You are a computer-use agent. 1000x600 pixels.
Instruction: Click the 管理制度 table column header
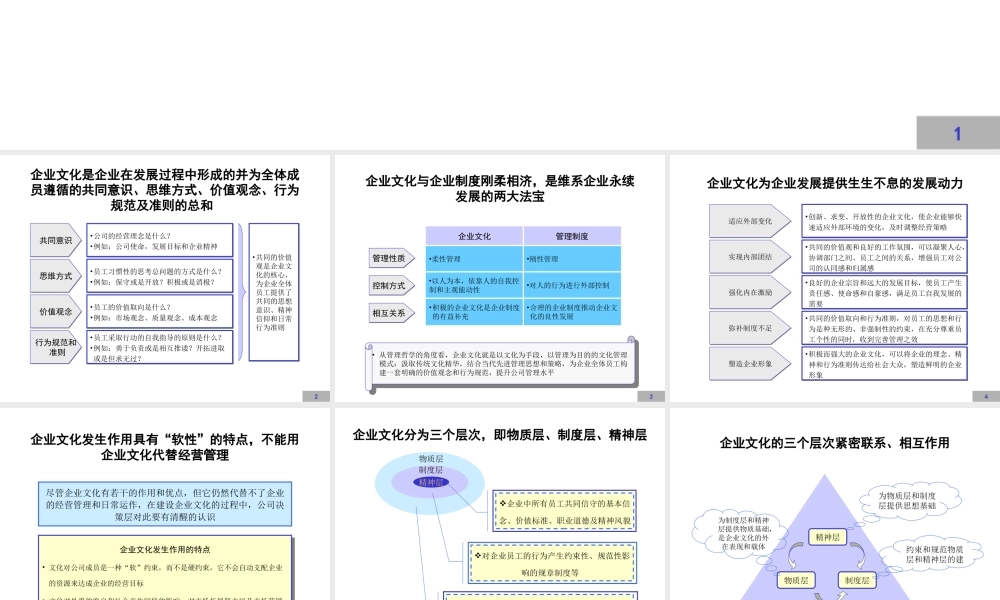click(x=572, y=236)
